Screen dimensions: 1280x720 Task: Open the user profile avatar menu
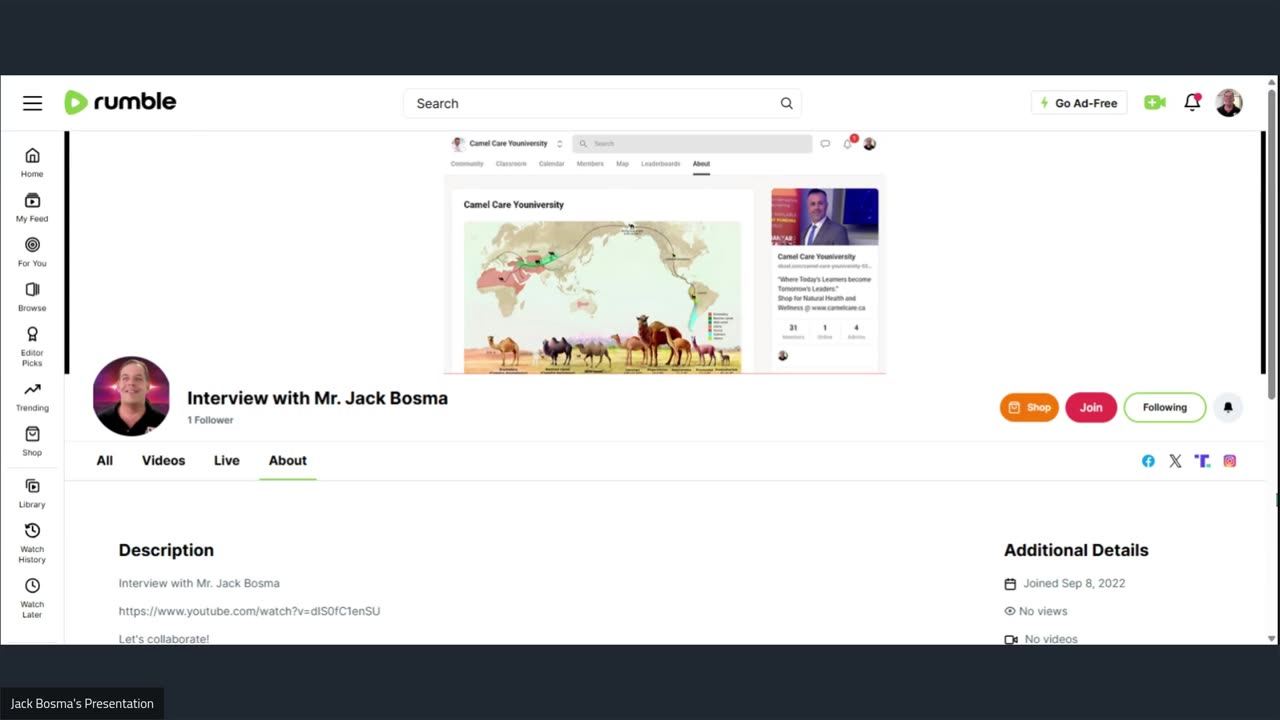pyautogui.click(x=1229, y=102)
